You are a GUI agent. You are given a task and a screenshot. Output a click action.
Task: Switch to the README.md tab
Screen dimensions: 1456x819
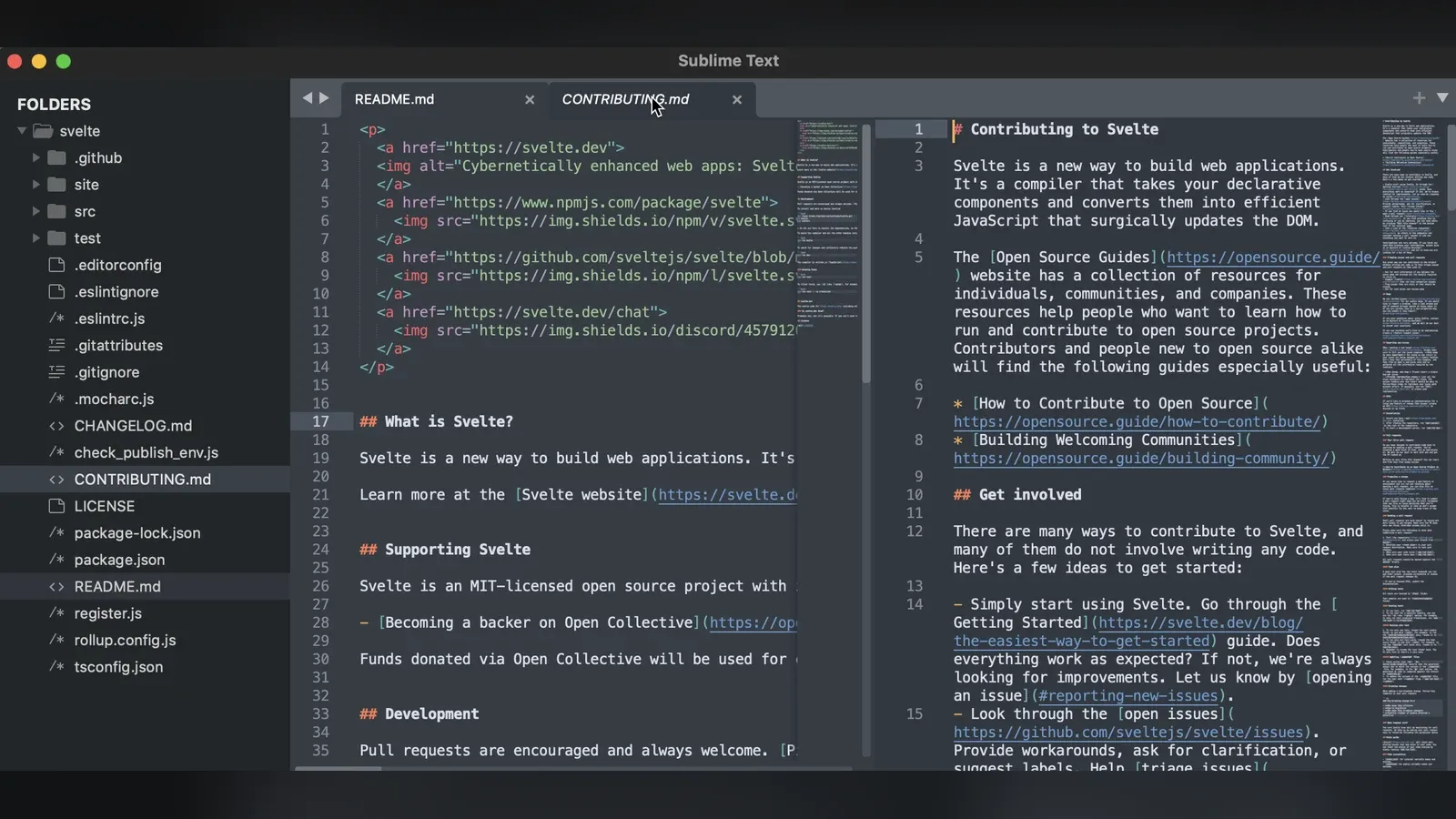[x=444, y=99]
